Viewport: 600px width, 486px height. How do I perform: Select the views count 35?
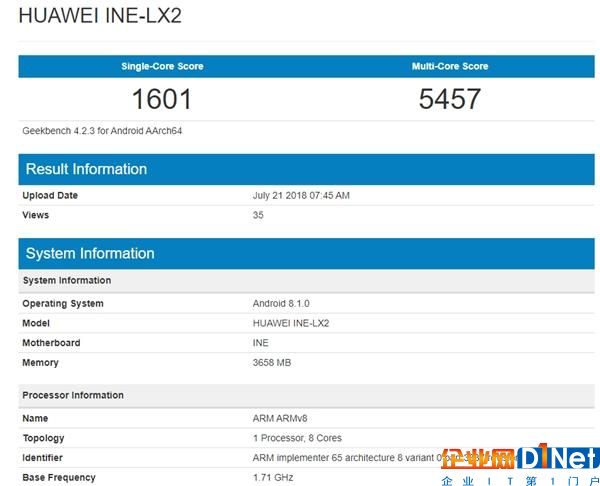pyautogui.click(x=258, y=215)
